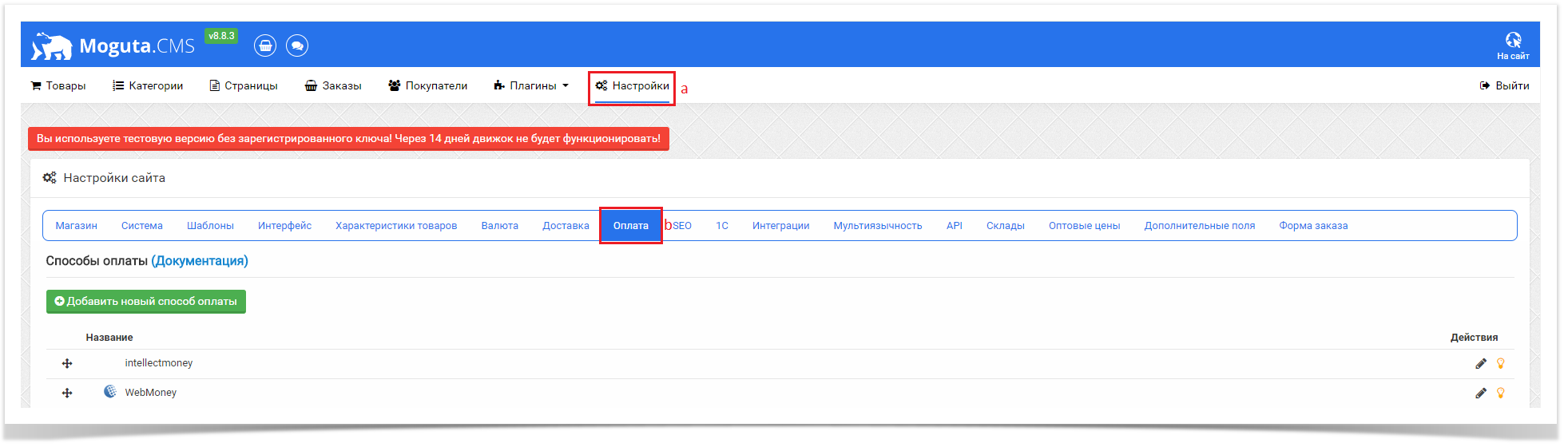This screenshot has width=1568, height=447.
Task: Toggle WebMoney activity lightbulb
Action: pyautogui.click(x=1500, y=394)
